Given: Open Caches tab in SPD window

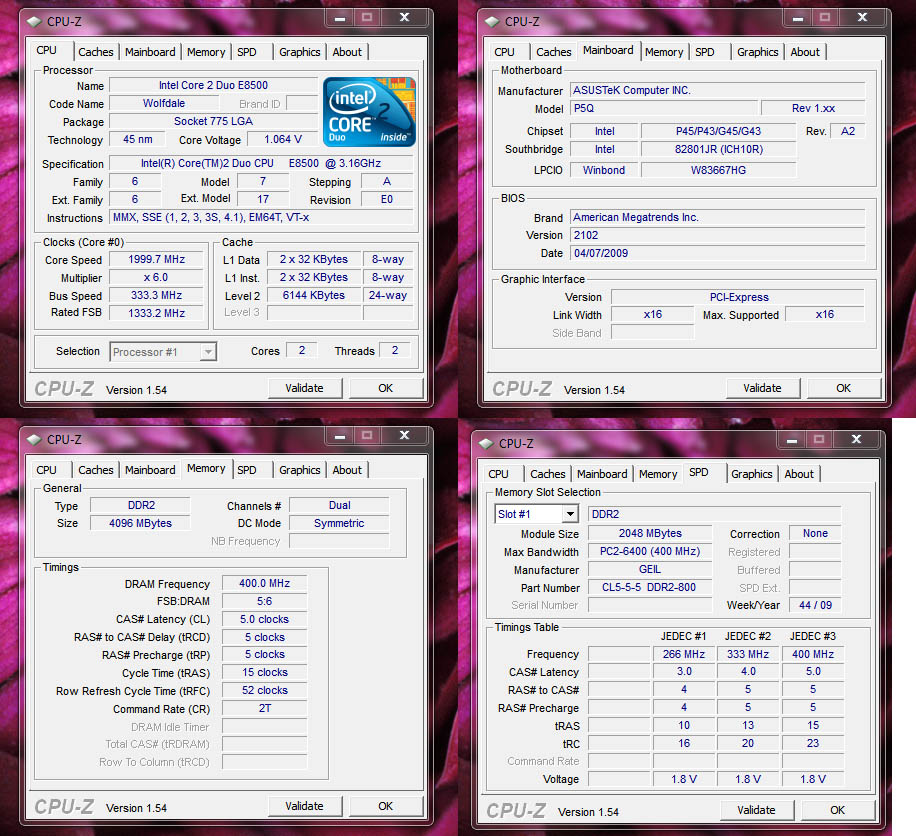Looking at the screenshot, I should (547, 474).
